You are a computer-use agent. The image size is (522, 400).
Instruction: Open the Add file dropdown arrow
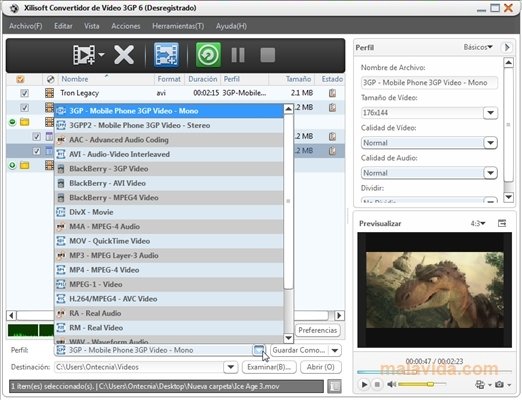(101, 54)
